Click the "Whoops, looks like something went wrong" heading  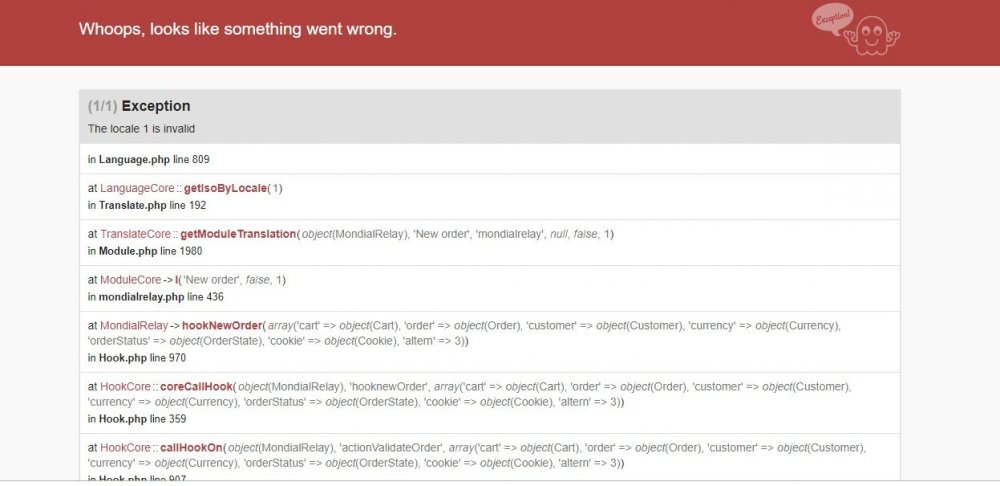(238, 29)
